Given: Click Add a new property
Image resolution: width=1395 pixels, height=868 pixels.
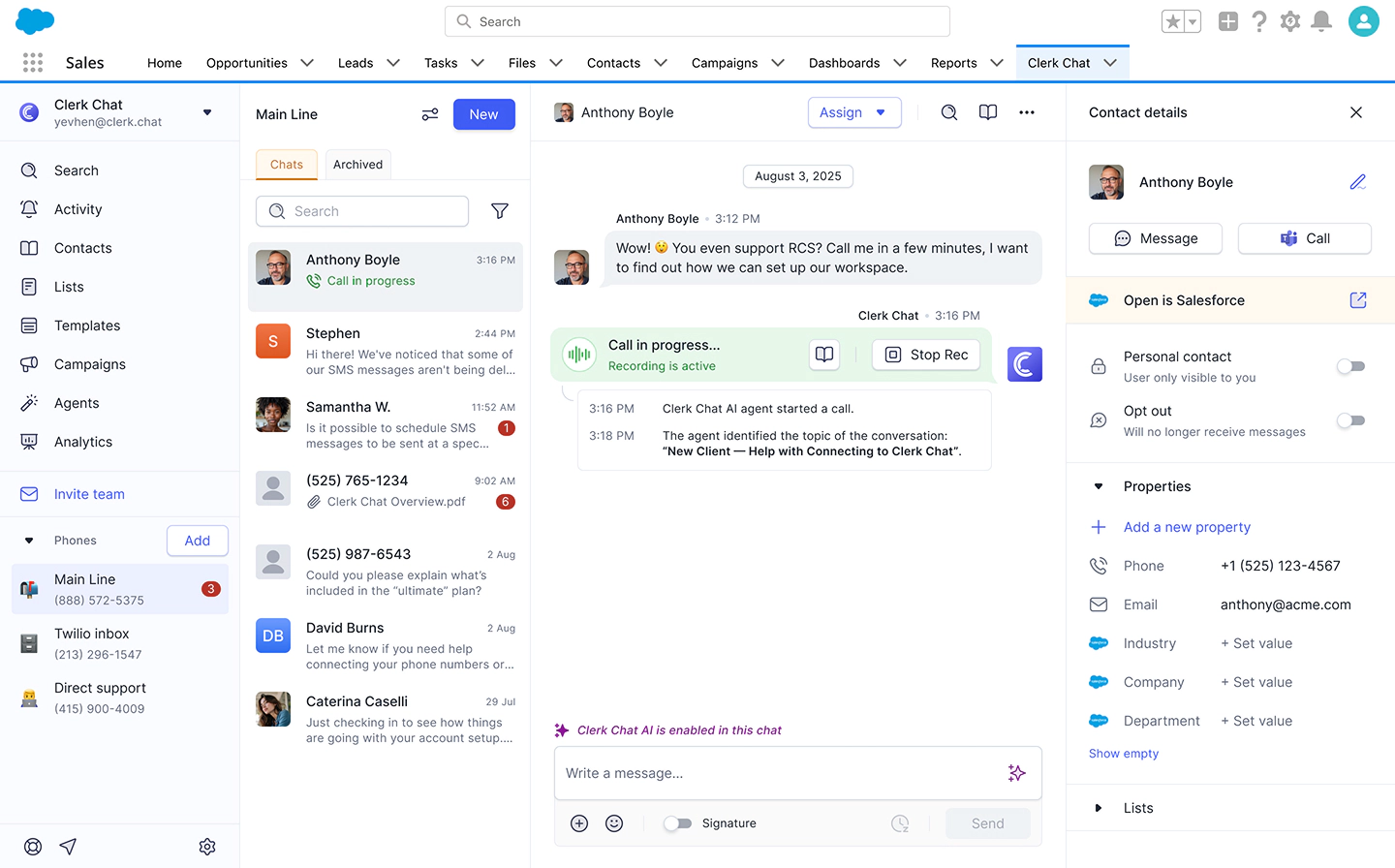Looking at the screenshot, I should pyautogui.click(x=1187, y=527).
